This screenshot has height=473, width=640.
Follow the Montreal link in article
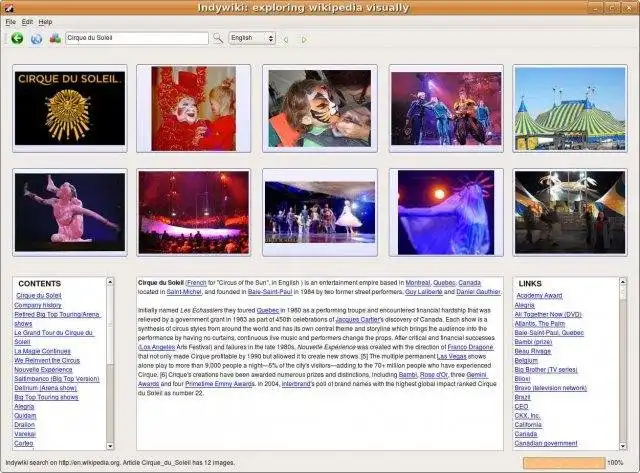(x=418, y=283)
